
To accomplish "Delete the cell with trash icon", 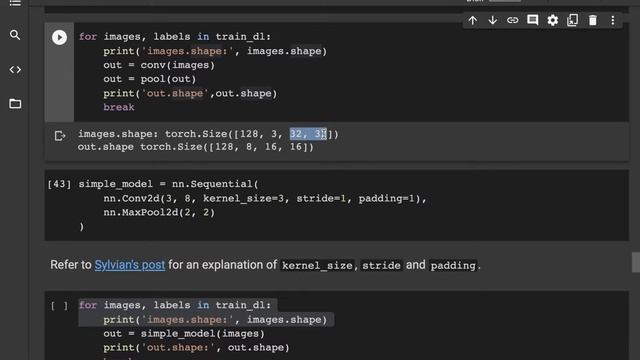I will [x=593, y=20].
